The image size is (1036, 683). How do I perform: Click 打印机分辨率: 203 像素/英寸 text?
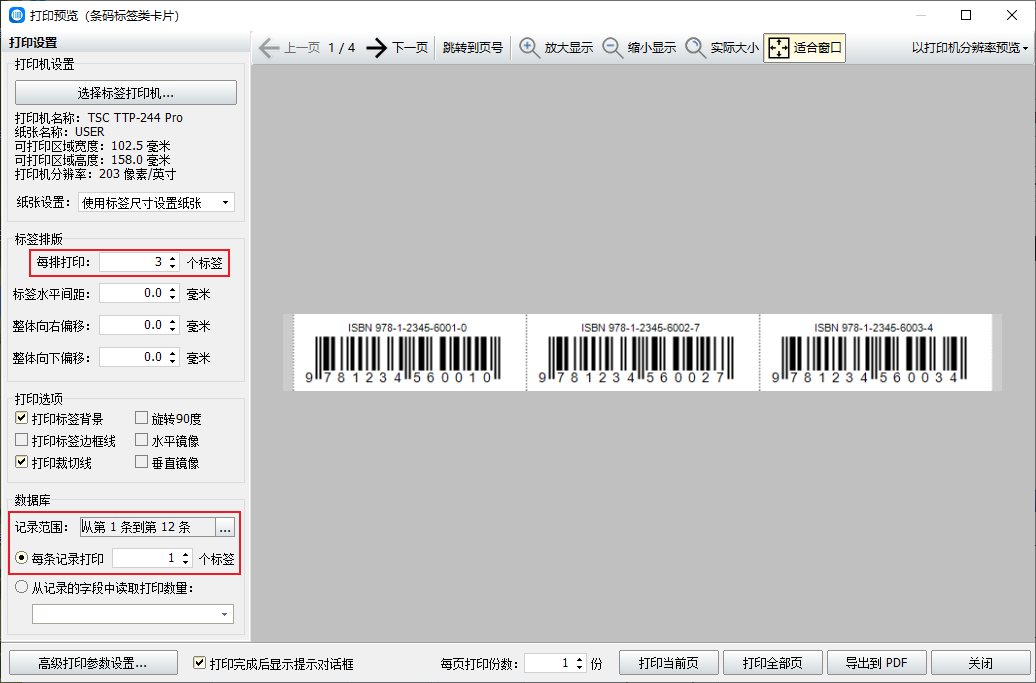click(96, 174)
